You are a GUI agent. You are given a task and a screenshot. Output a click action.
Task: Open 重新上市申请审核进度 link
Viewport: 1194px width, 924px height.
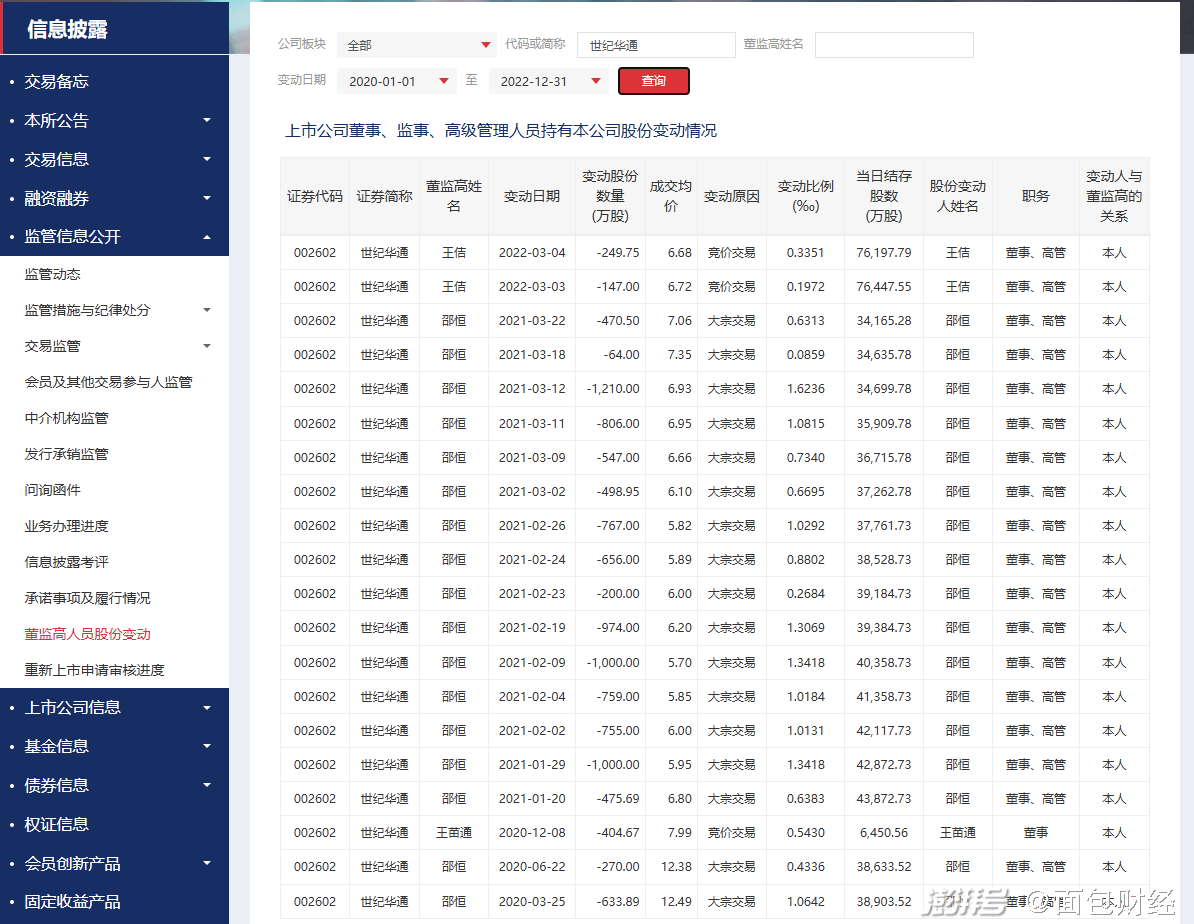(x=95, y=670)
